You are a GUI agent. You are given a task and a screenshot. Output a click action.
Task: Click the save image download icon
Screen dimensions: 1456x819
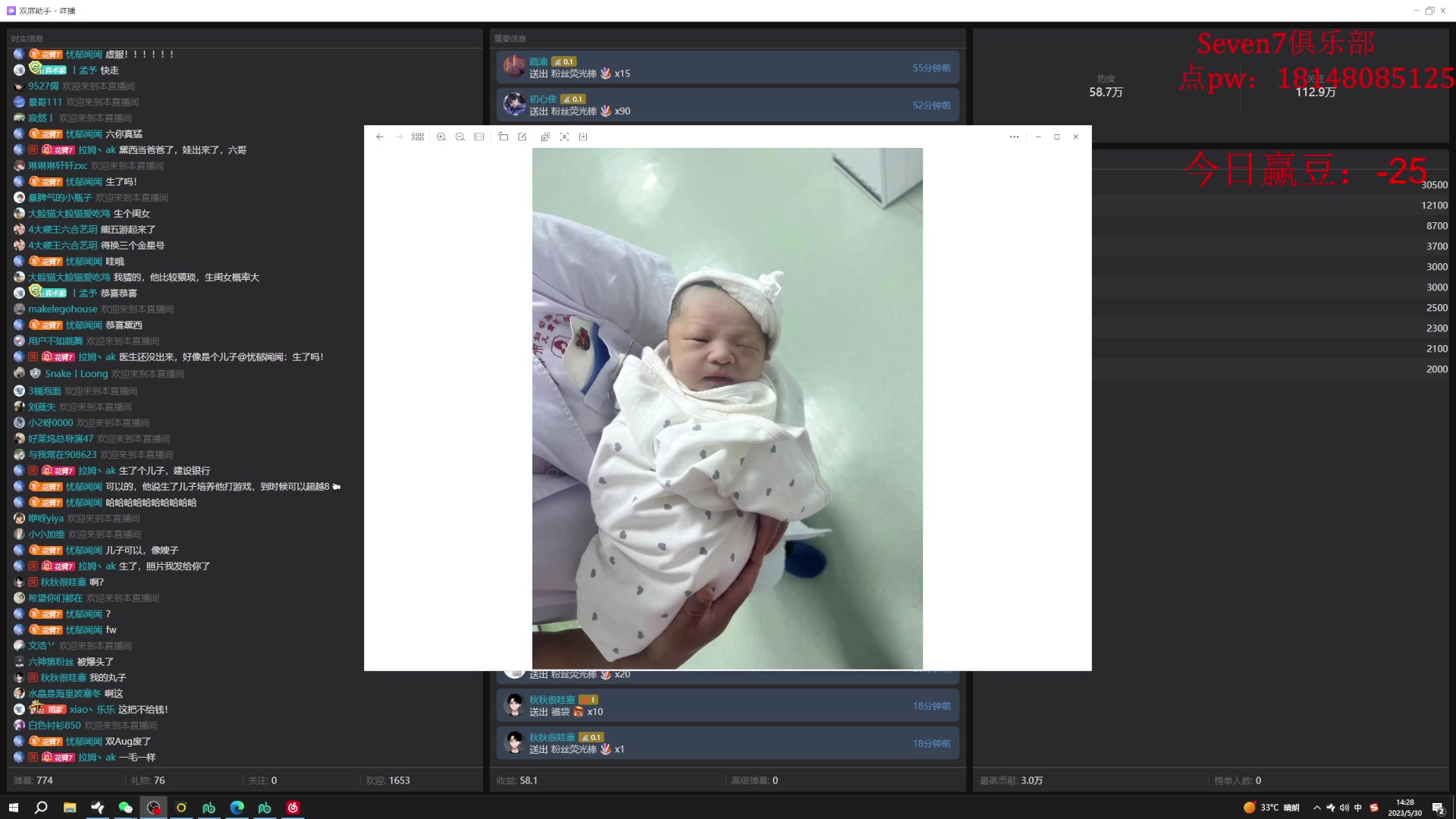[583, 137]
